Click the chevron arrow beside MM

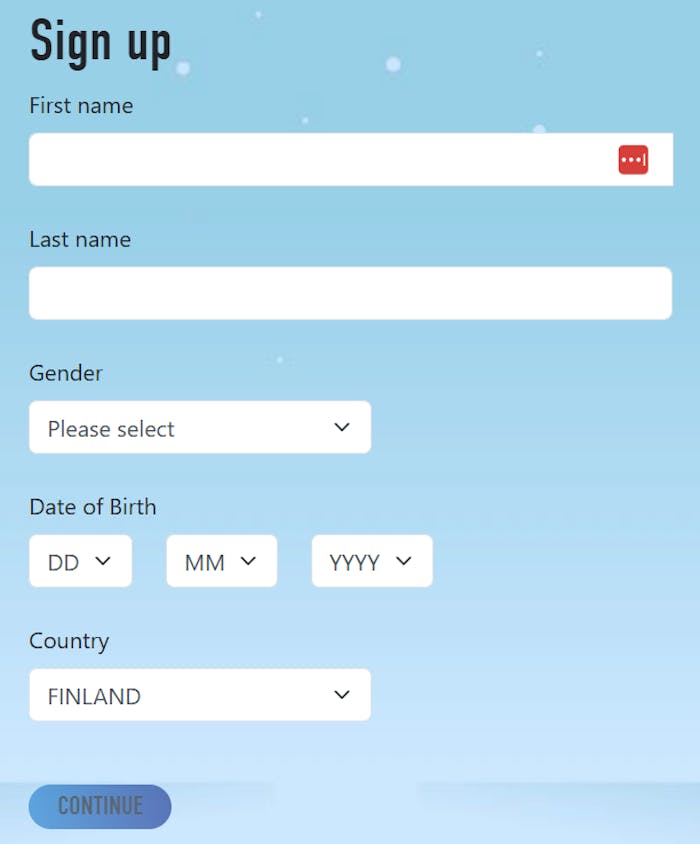coord(248,561)
